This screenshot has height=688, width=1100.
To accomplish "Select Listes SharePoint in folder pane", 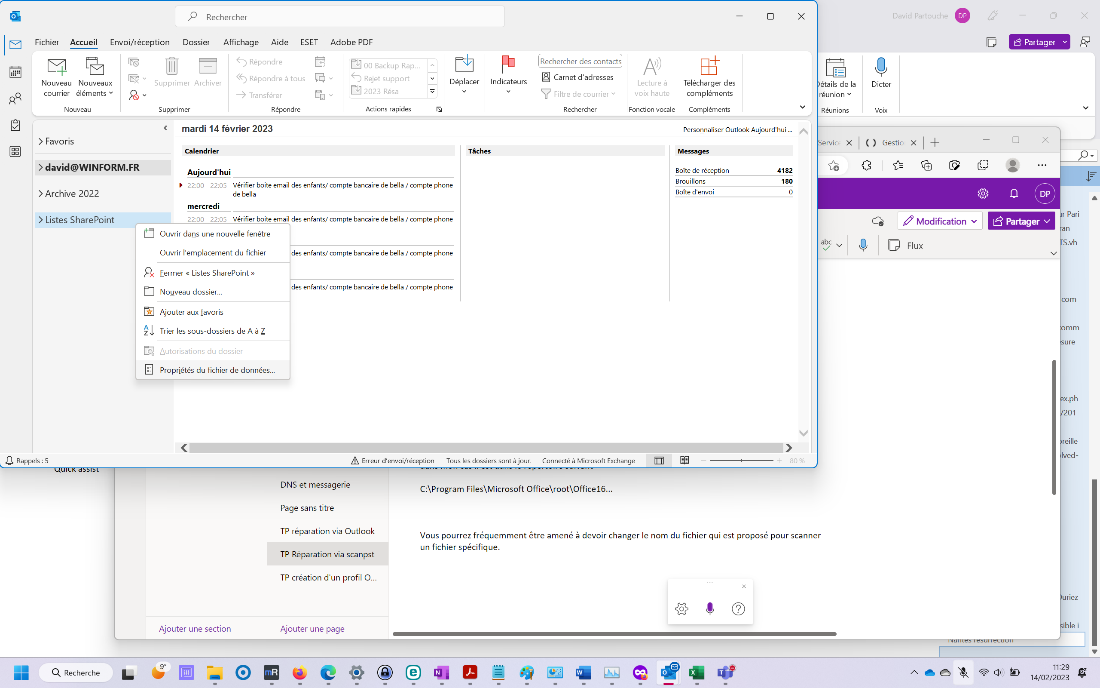I will [x=79, y=220].
